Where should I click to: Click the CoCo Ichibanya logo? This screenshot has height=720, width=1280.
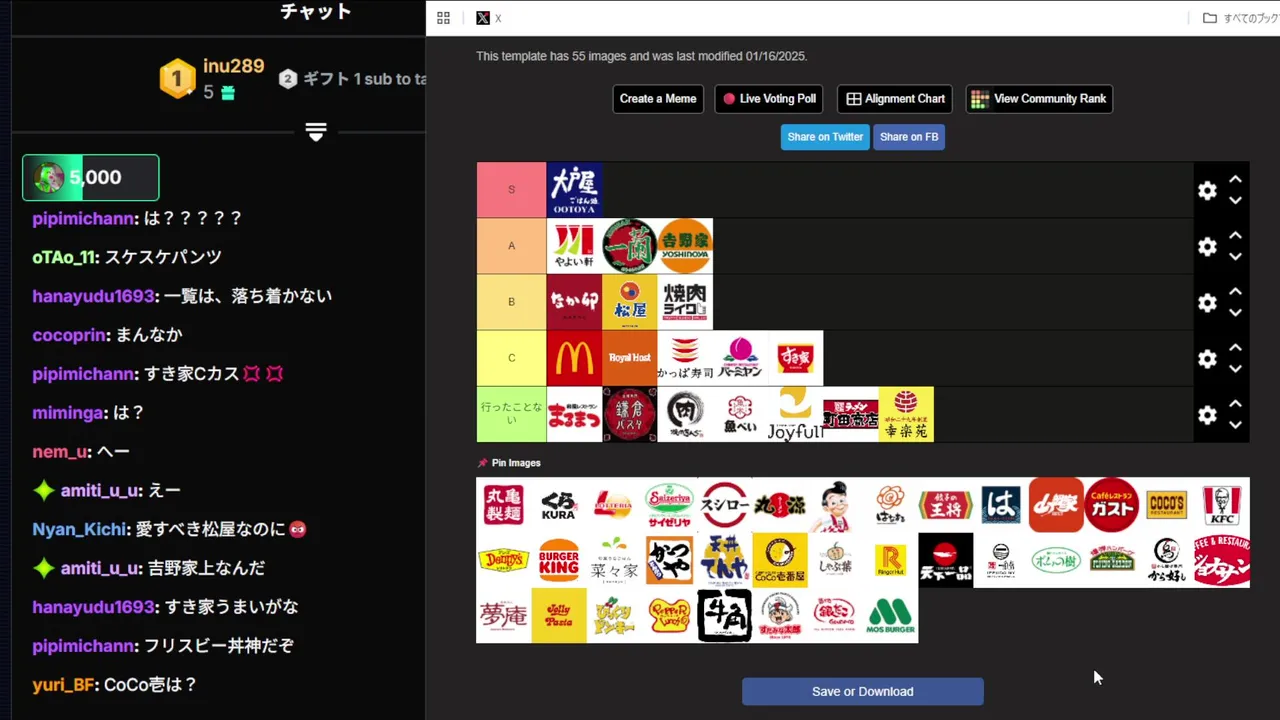(779, 560)
